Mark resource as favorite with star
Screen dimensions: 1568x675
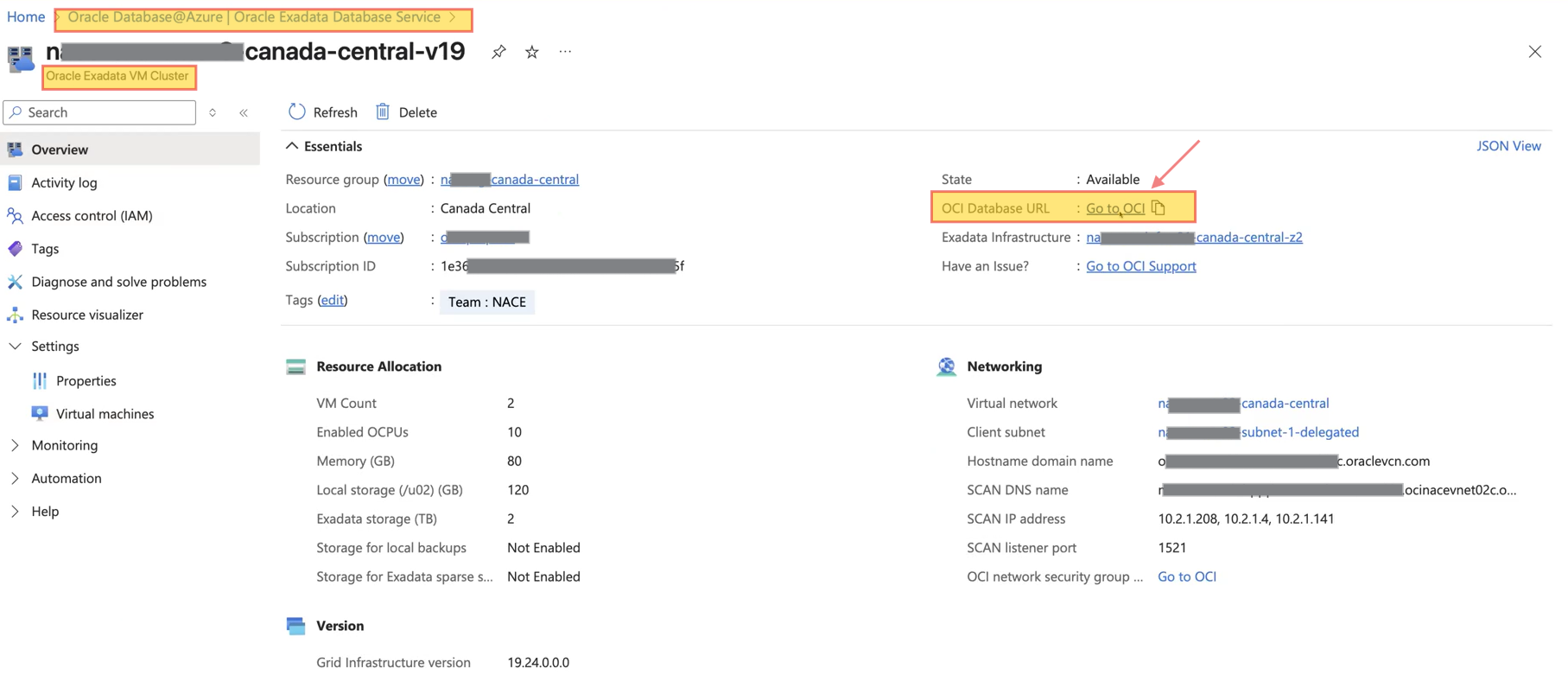click(x=532, y=52)
